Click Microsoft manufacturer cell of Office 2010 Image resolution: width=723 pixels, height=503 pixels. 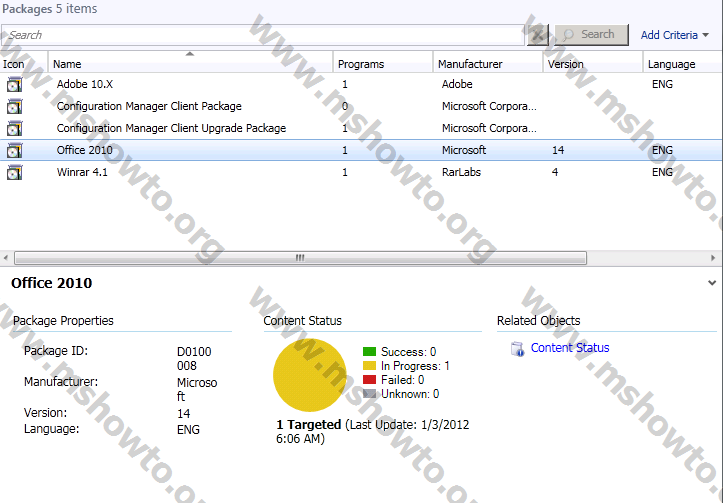464,150
